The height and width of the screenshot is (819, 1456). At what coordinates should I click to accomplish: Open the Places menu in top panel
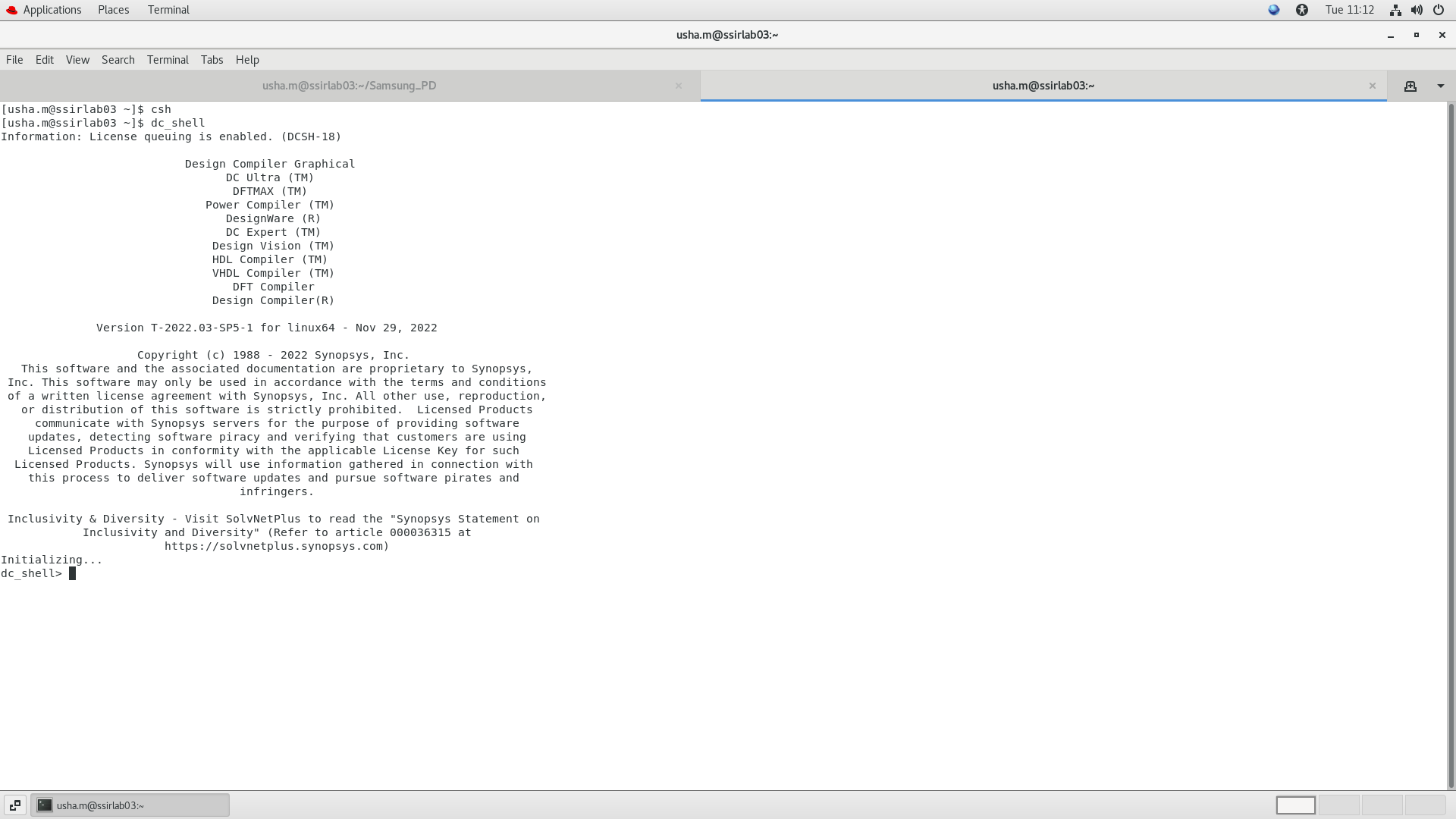click(113, 10)
